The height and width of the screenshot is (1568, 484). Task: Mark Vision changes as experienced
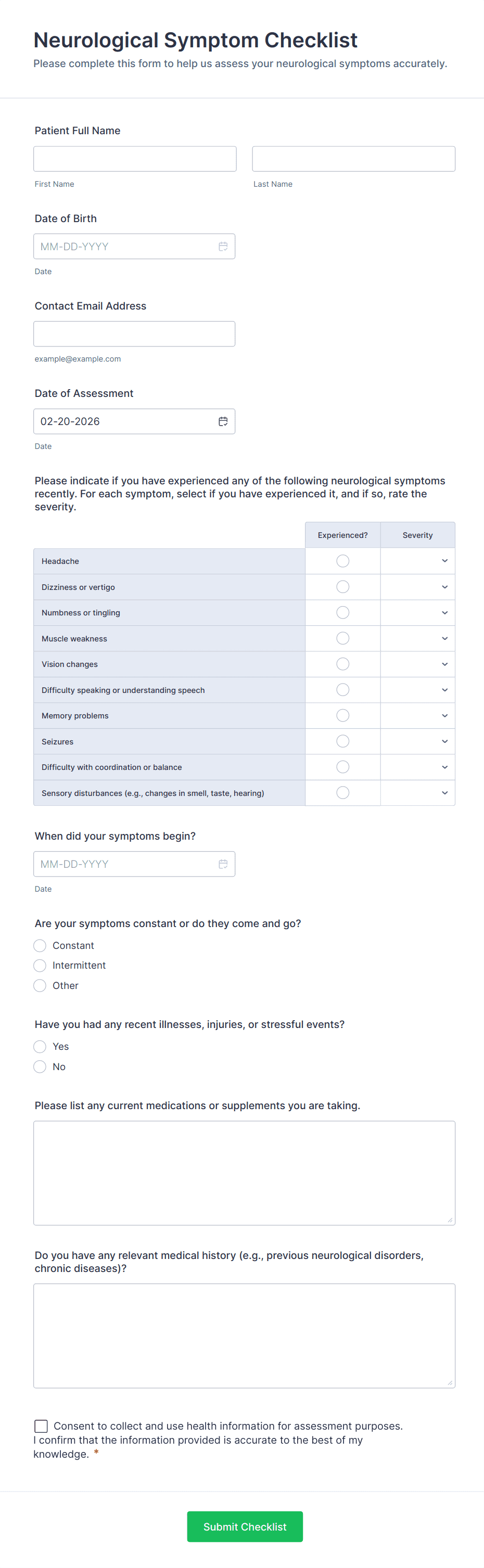[x=343, y=664]
